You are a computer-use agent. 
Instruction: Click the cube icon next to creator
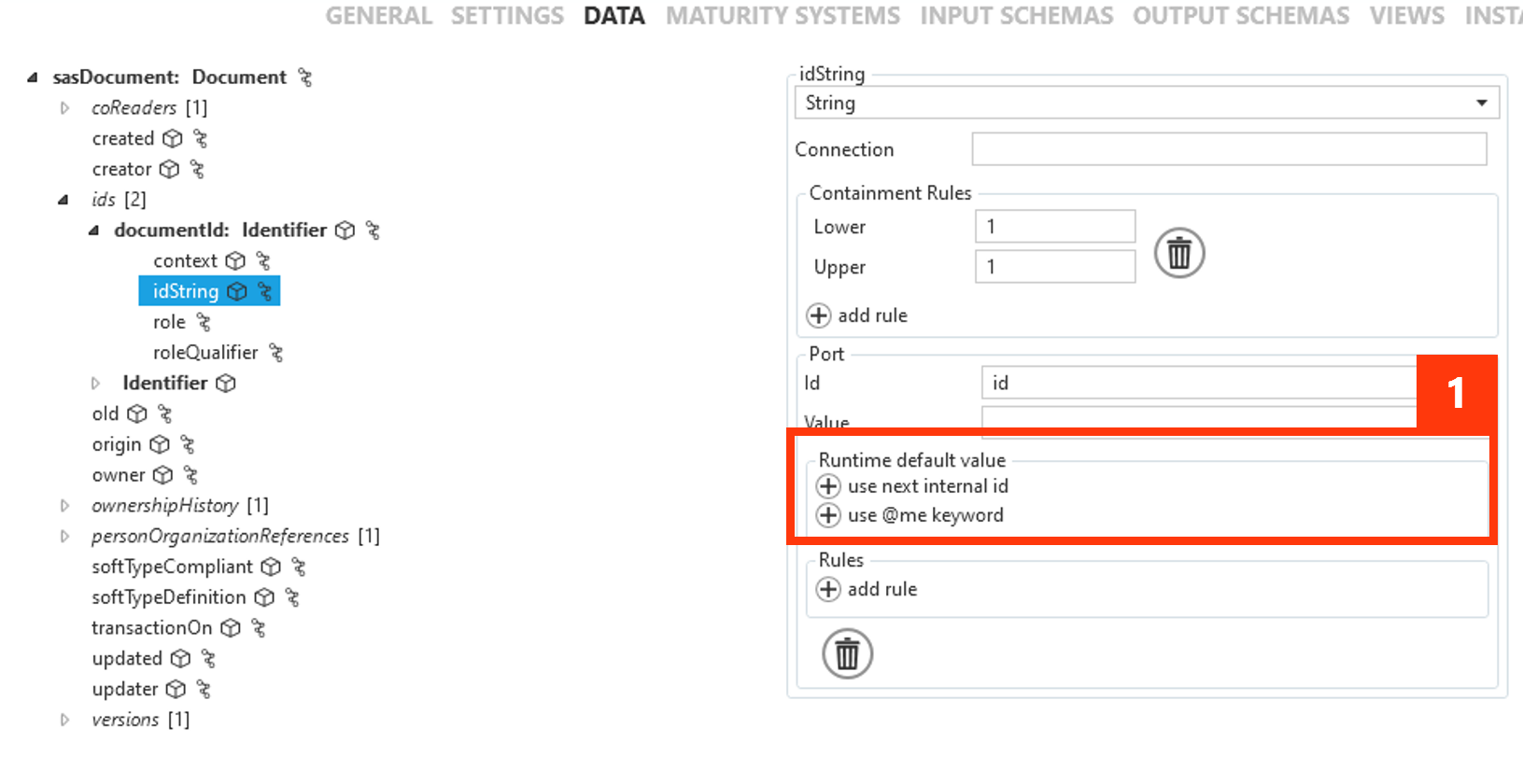click(169, 170)
